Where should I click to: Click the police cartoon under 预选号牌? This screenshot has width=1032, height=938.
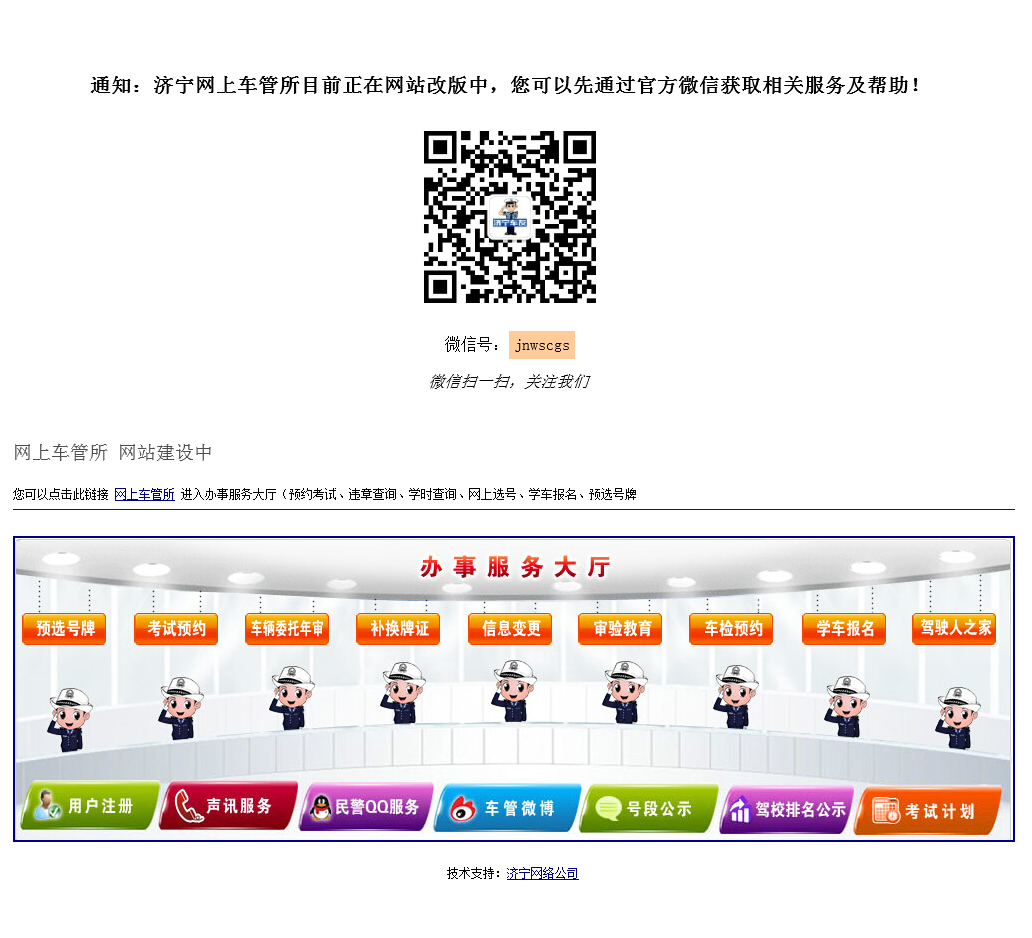[x=69, y=719]
